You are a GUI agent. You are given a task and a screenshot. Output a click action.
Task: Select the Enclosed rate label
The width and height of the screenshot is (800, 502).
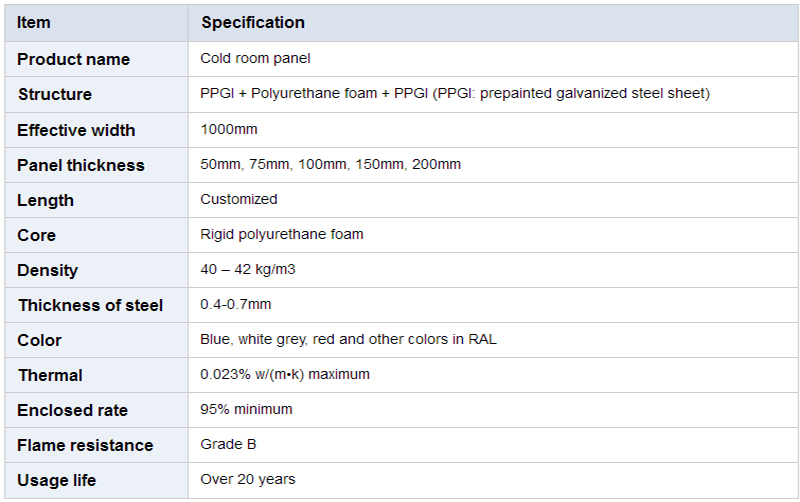coord(72,410)
